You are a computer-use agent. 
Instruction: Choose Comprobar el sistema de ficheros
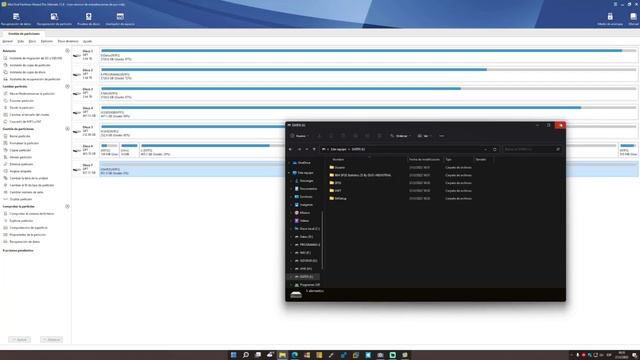(x=29, y=213)
